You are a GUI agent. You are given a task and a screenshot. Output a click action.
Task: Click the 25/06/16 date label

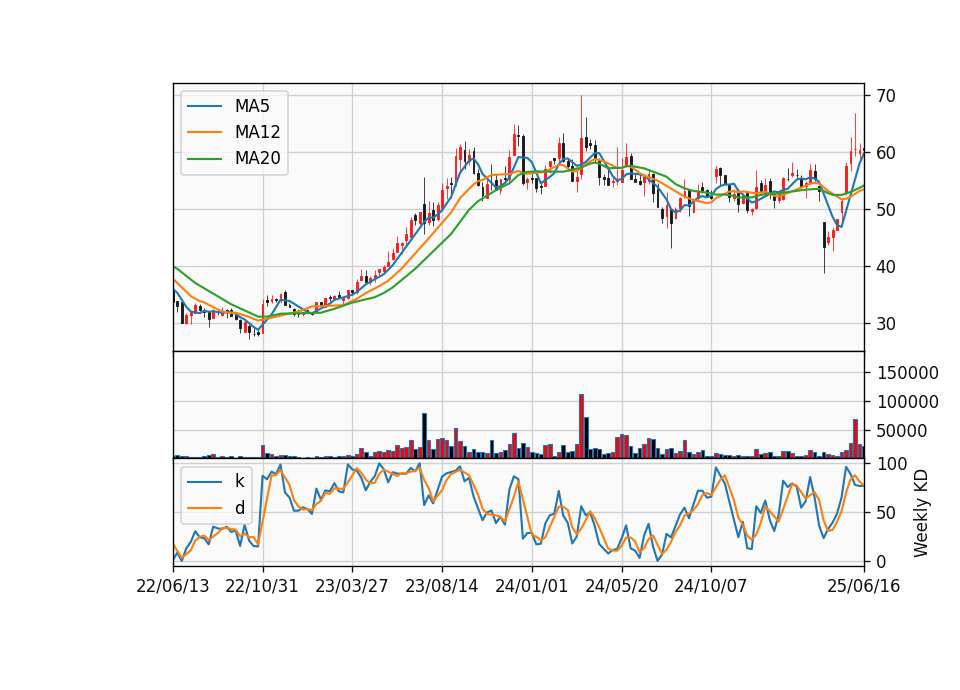[864, 586]
